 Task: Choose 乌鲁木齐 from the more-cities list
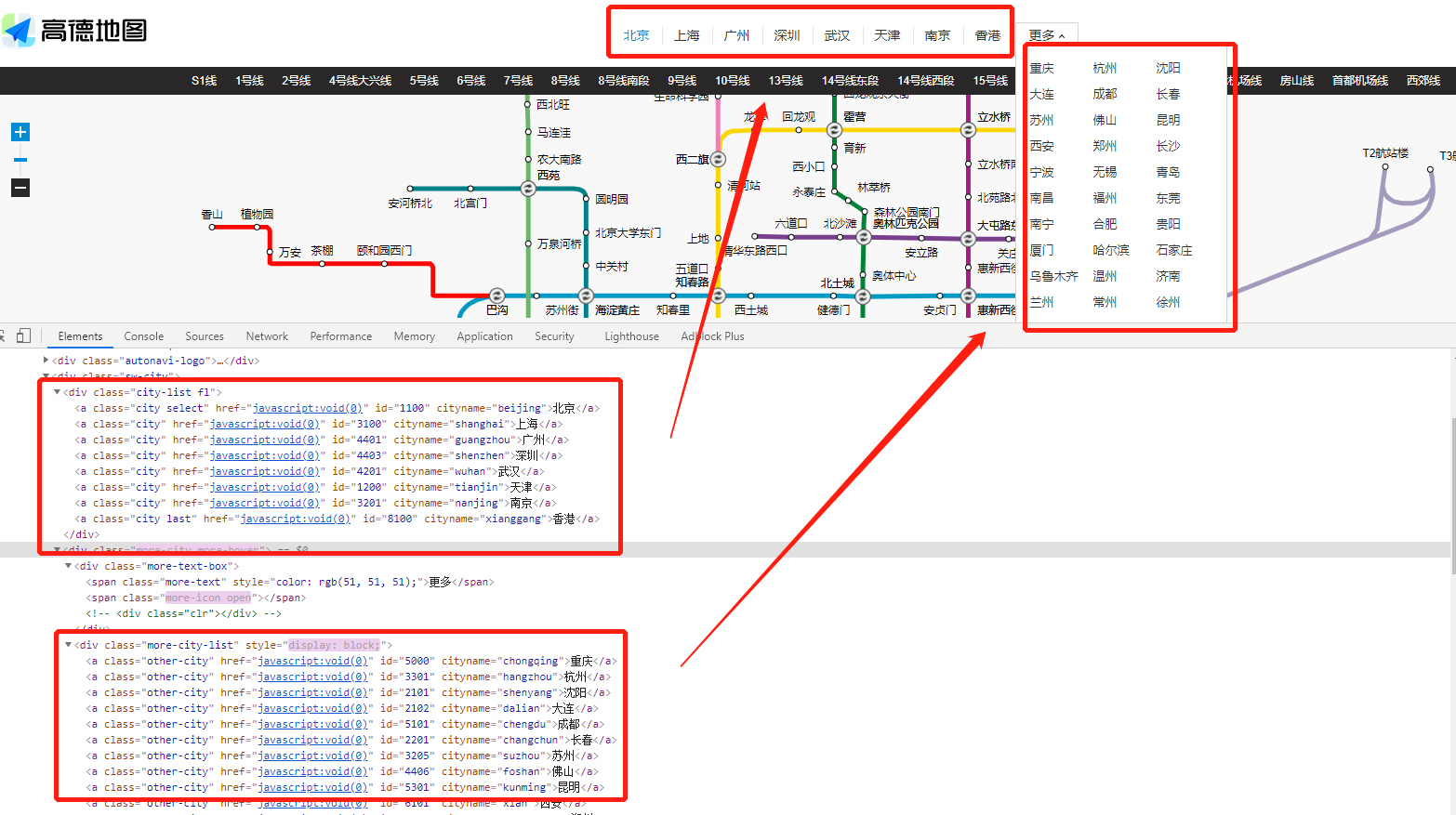point(1054,276)
